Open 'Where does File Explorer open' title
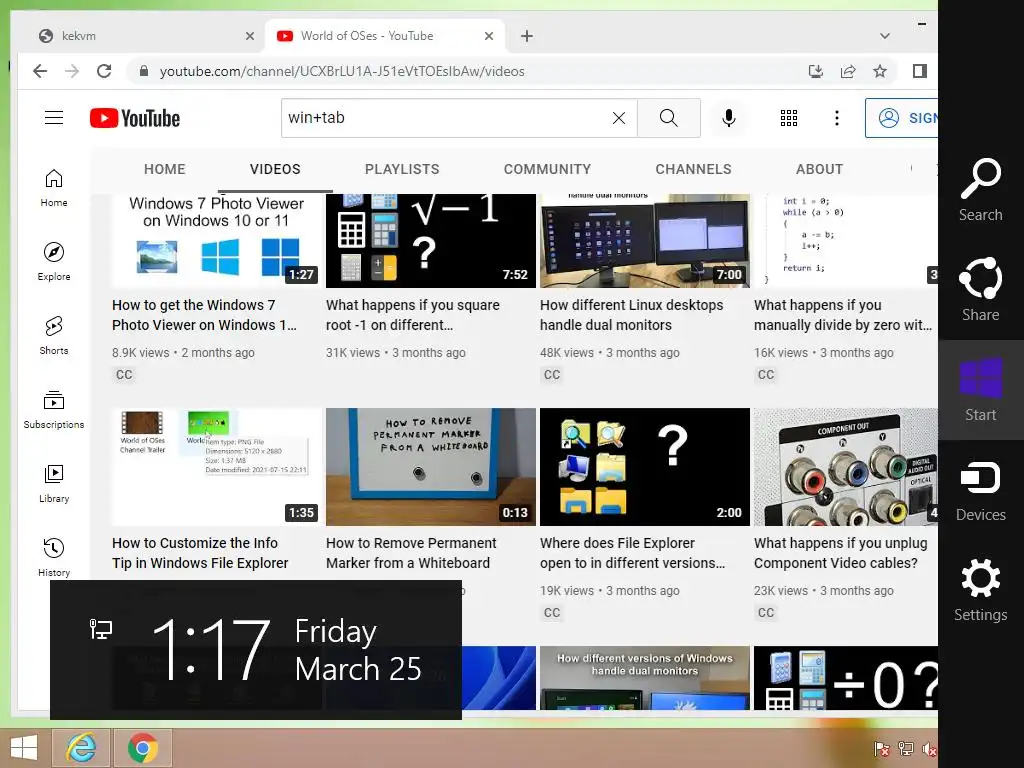 (x=632, y=553)
